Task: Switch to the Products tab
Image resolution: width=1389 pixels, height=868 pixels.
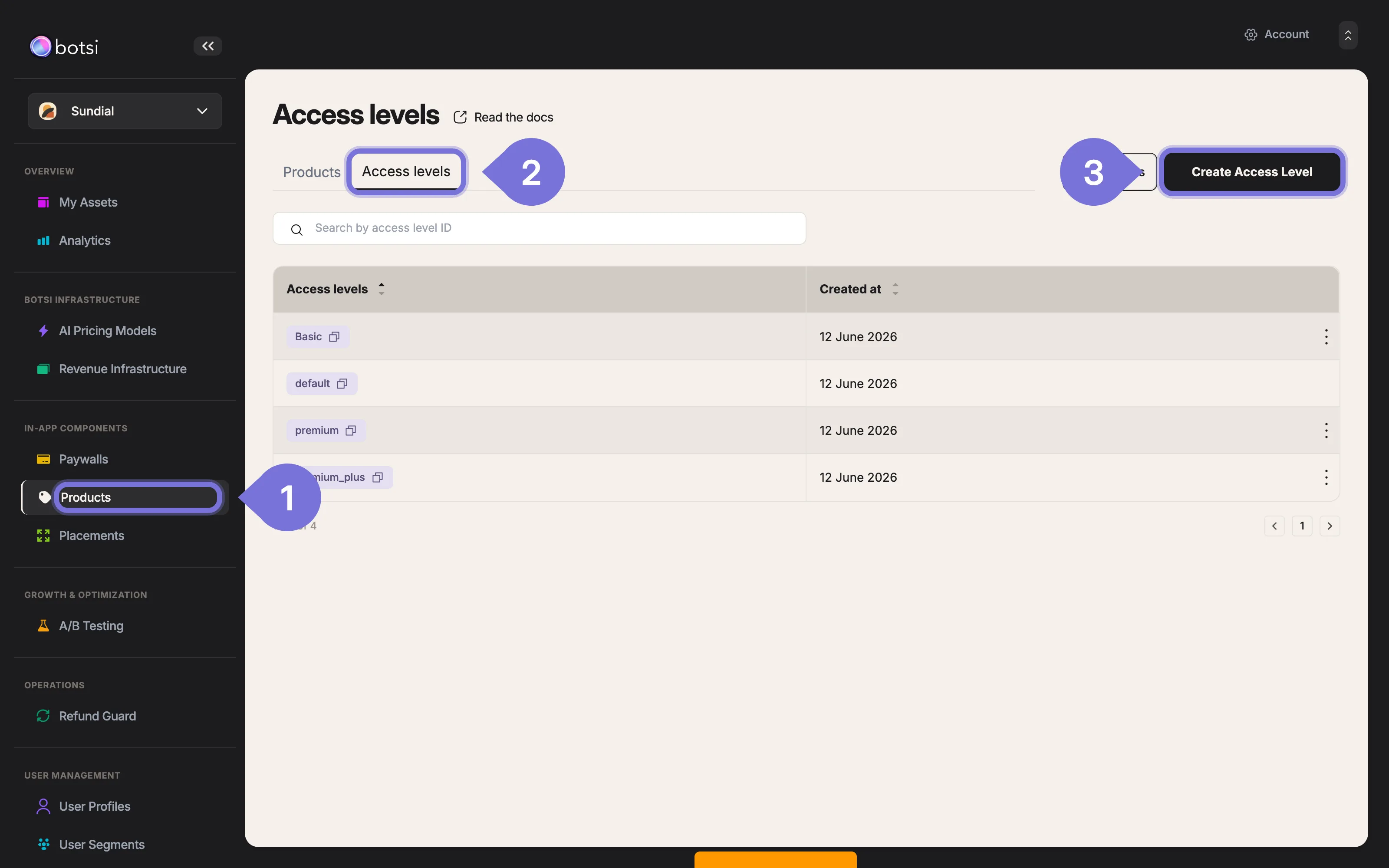Action: pyautogui.click(x=312, y=172)
